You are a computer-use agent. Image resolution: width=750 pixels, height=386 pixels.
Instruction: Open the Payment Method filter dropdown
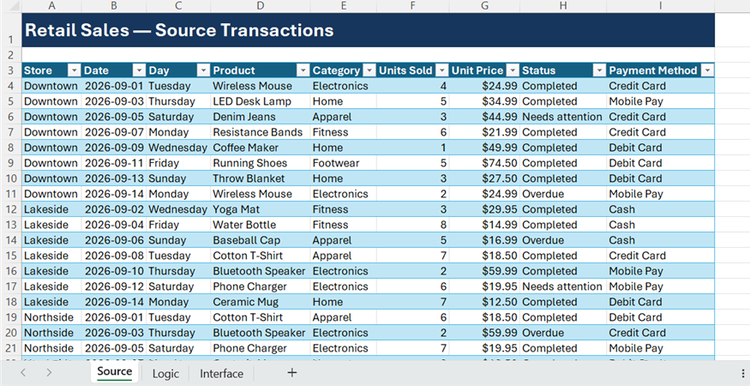708,71
